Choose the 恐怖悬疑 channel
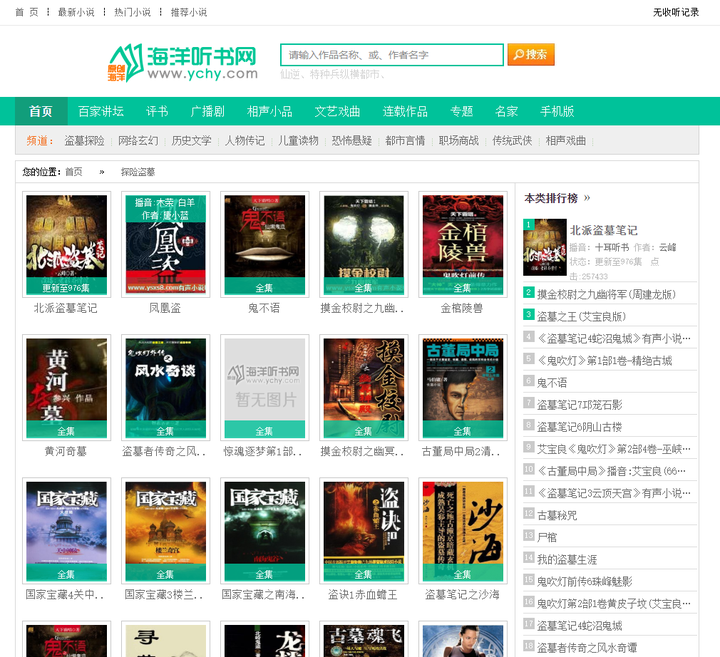The width and height of the screenshot is (720, 657). 352,140
